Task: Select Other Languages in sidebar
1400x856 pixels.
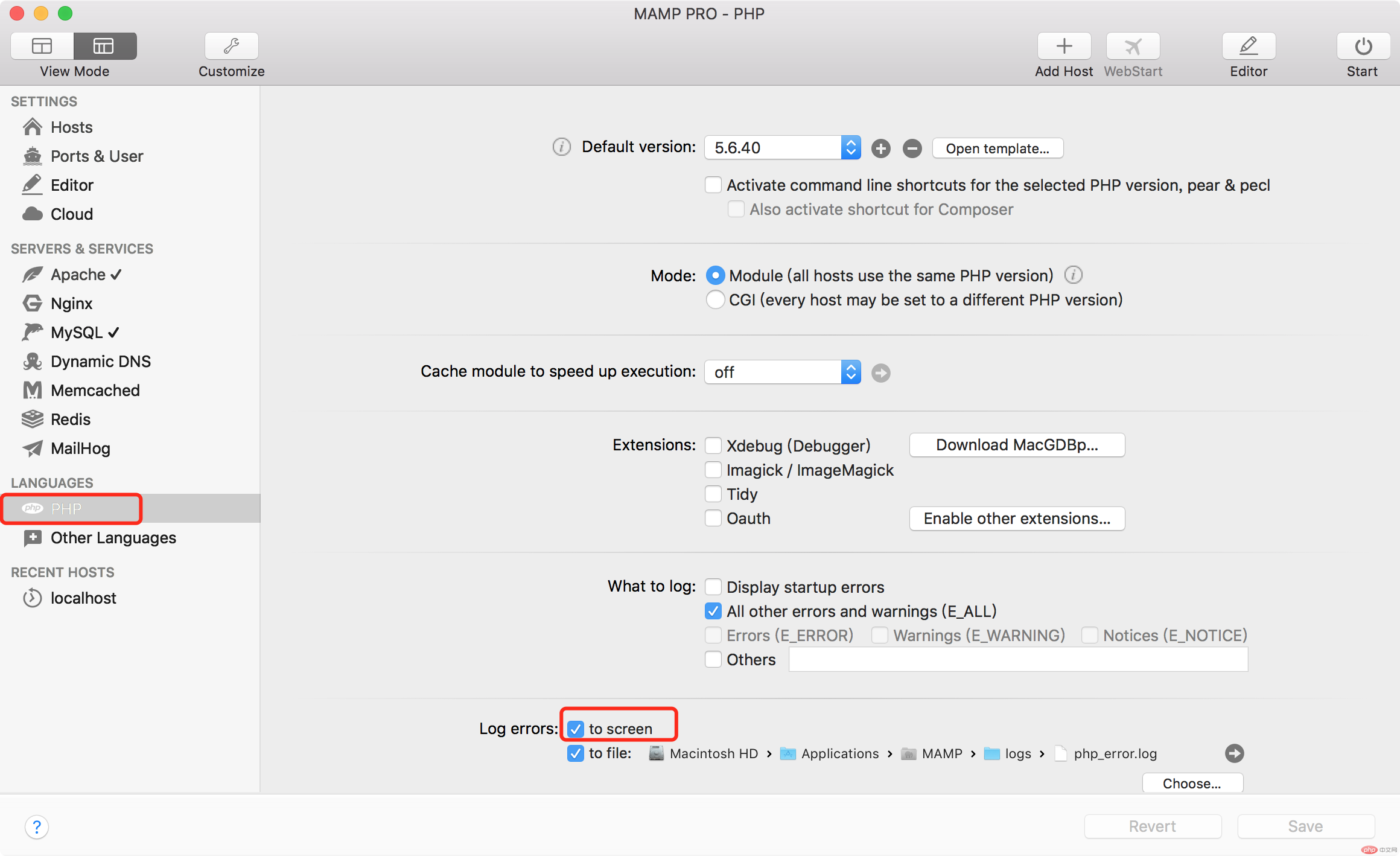Action: (114, 537)
